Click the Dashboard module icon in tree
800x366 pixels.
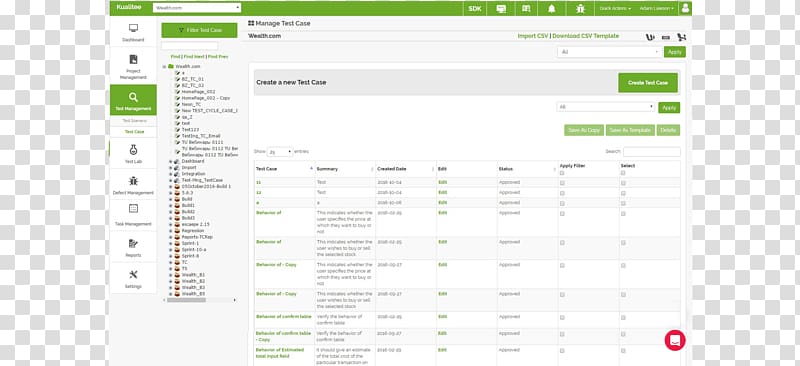click(x=177, y=161)
